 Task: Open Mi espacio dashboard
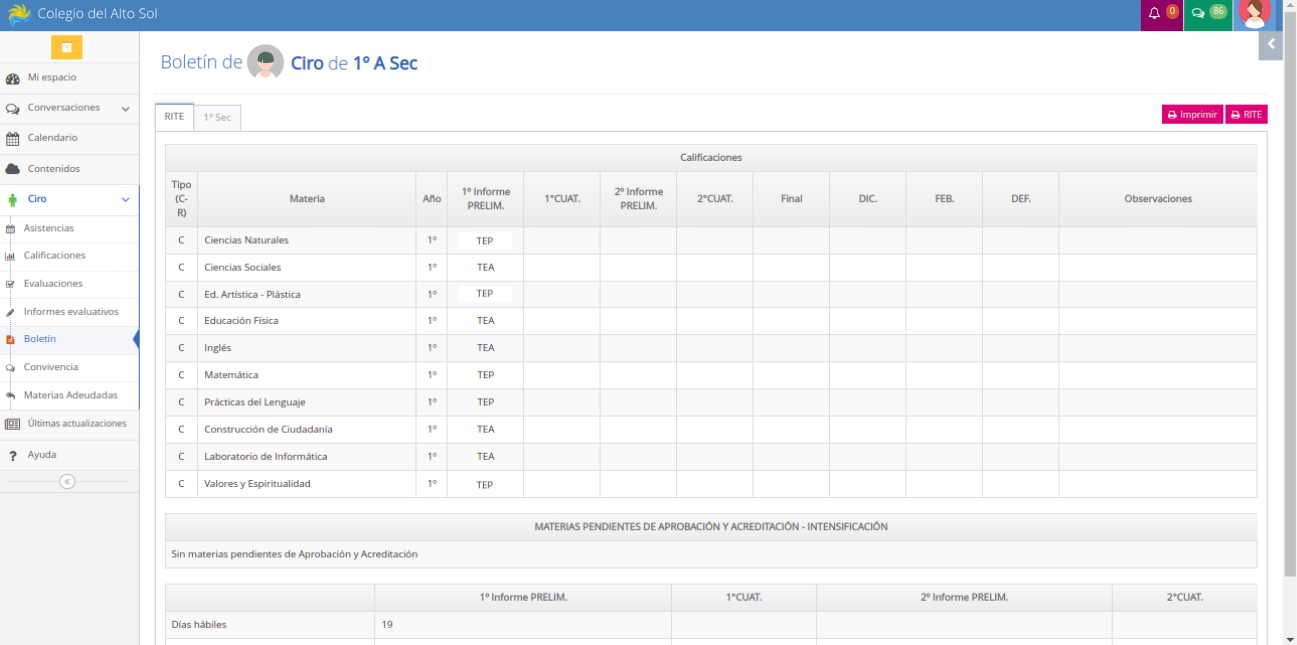pos(52,77)
